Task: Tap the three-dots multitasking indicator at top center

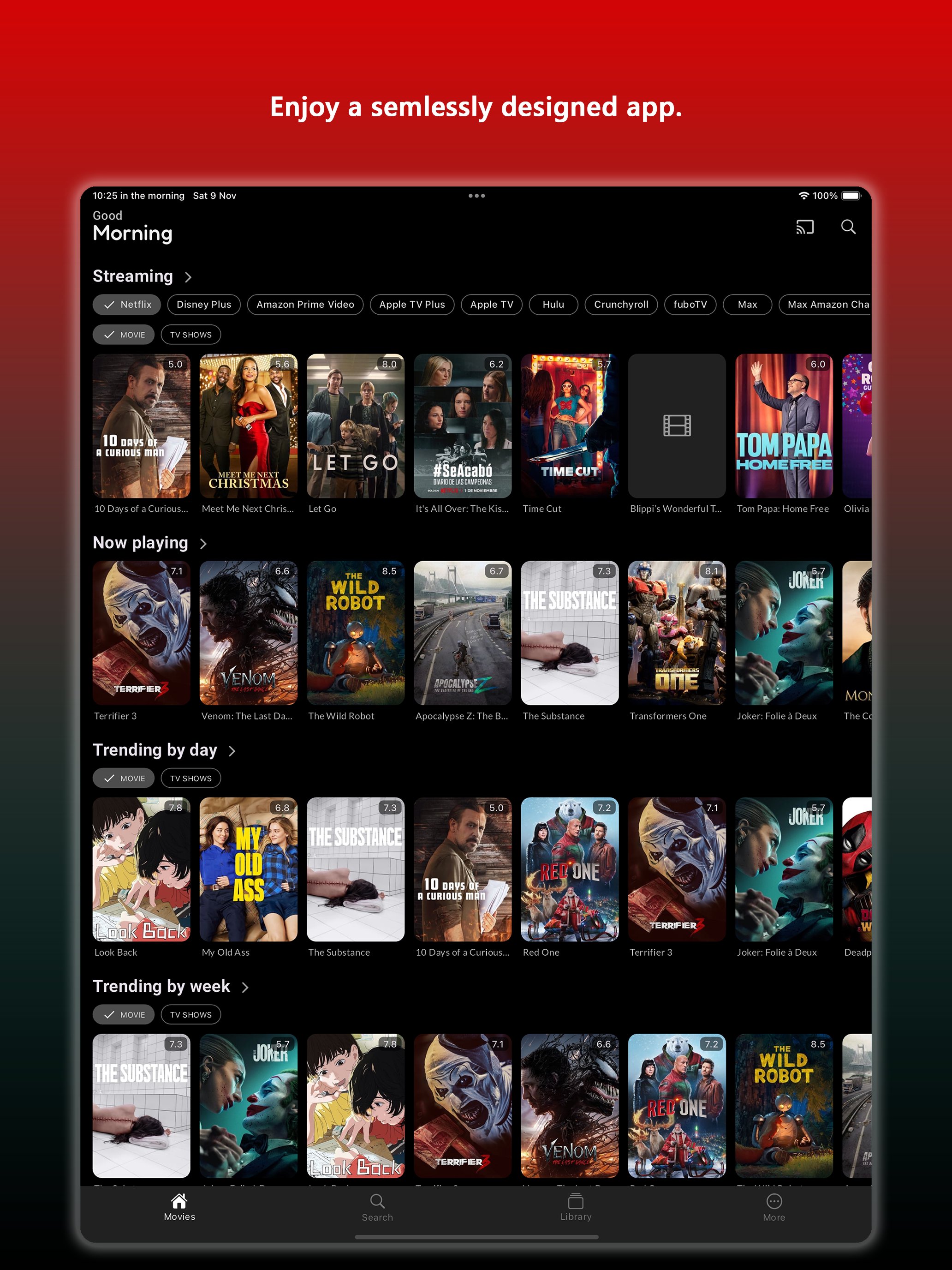Action: click(x=476, y=196)
